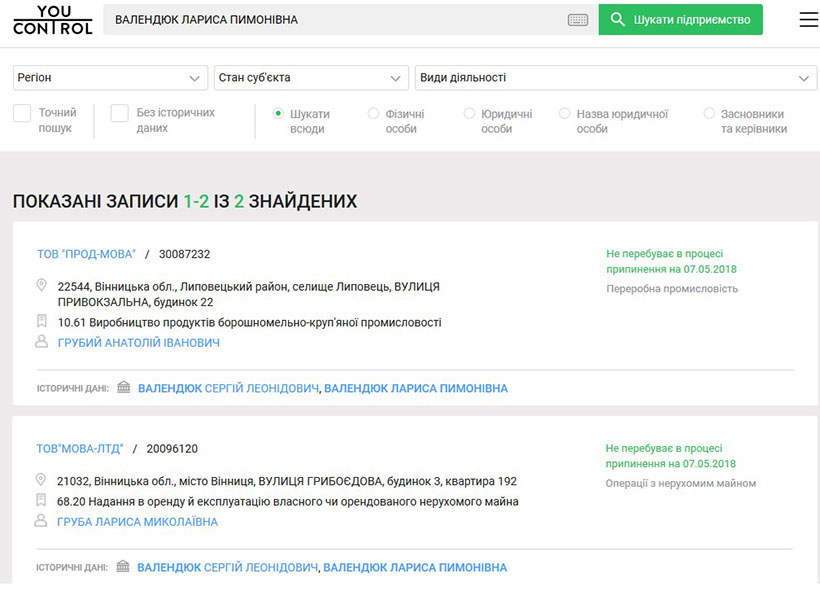This screenshot has width=820, height=591.
Task: Click bookmark icon beside activity code 10.61
Action: point(42,322)
